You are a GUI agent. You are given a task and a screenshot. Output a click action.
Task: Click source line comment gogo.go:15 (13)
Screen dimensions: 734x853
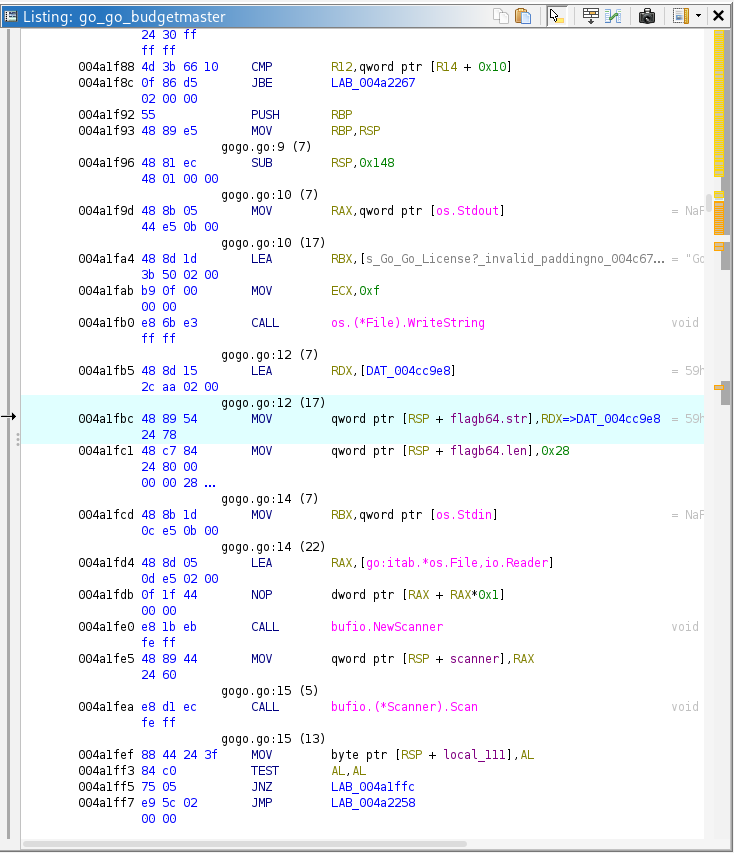coord(273,739)
